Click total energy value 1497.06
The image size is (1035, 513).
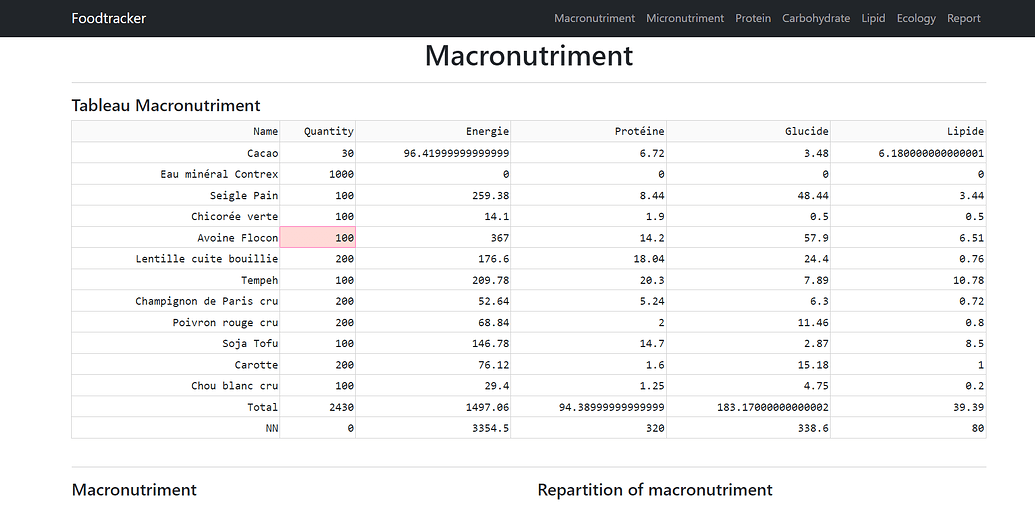pos(433,407)
